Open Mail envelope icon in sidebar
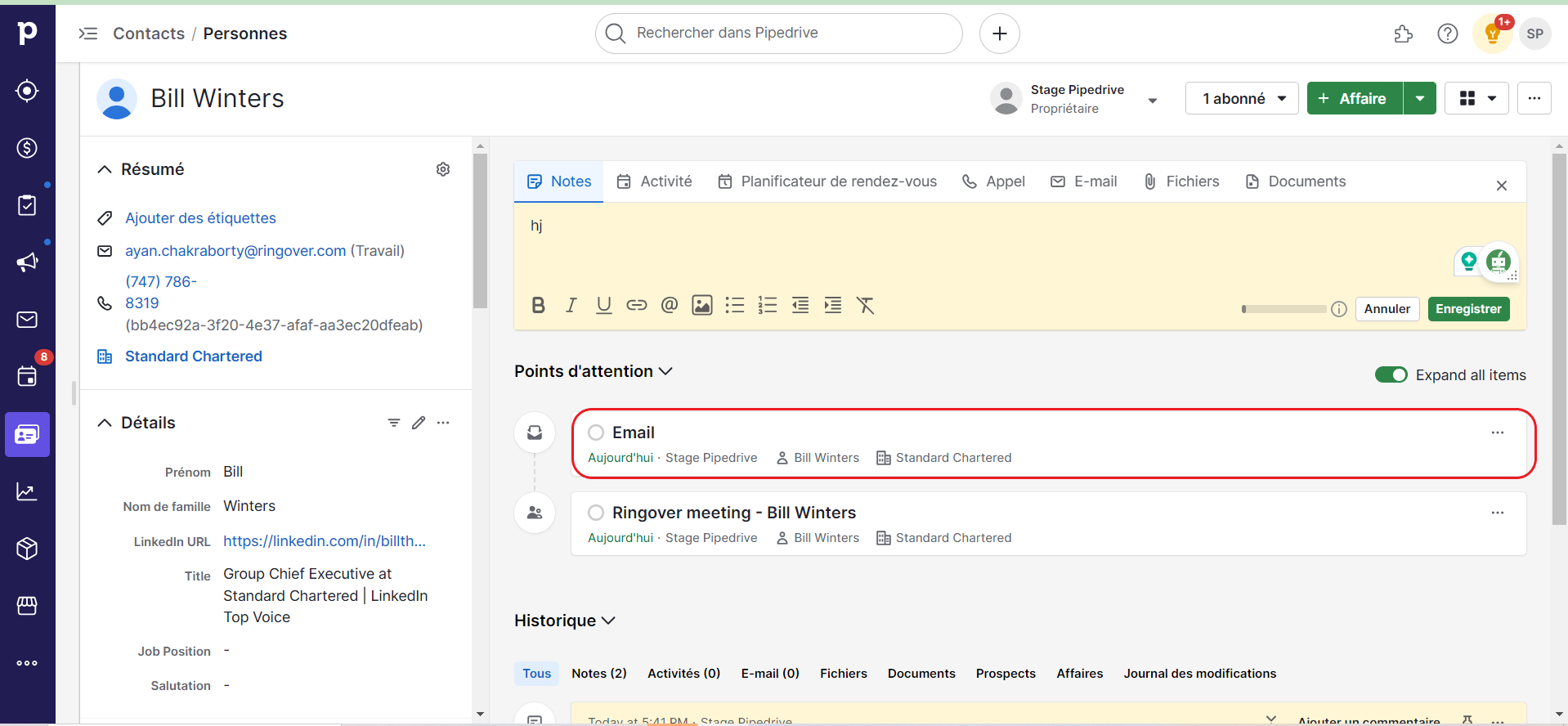1568x726 pixels. (x=27, y=320)
